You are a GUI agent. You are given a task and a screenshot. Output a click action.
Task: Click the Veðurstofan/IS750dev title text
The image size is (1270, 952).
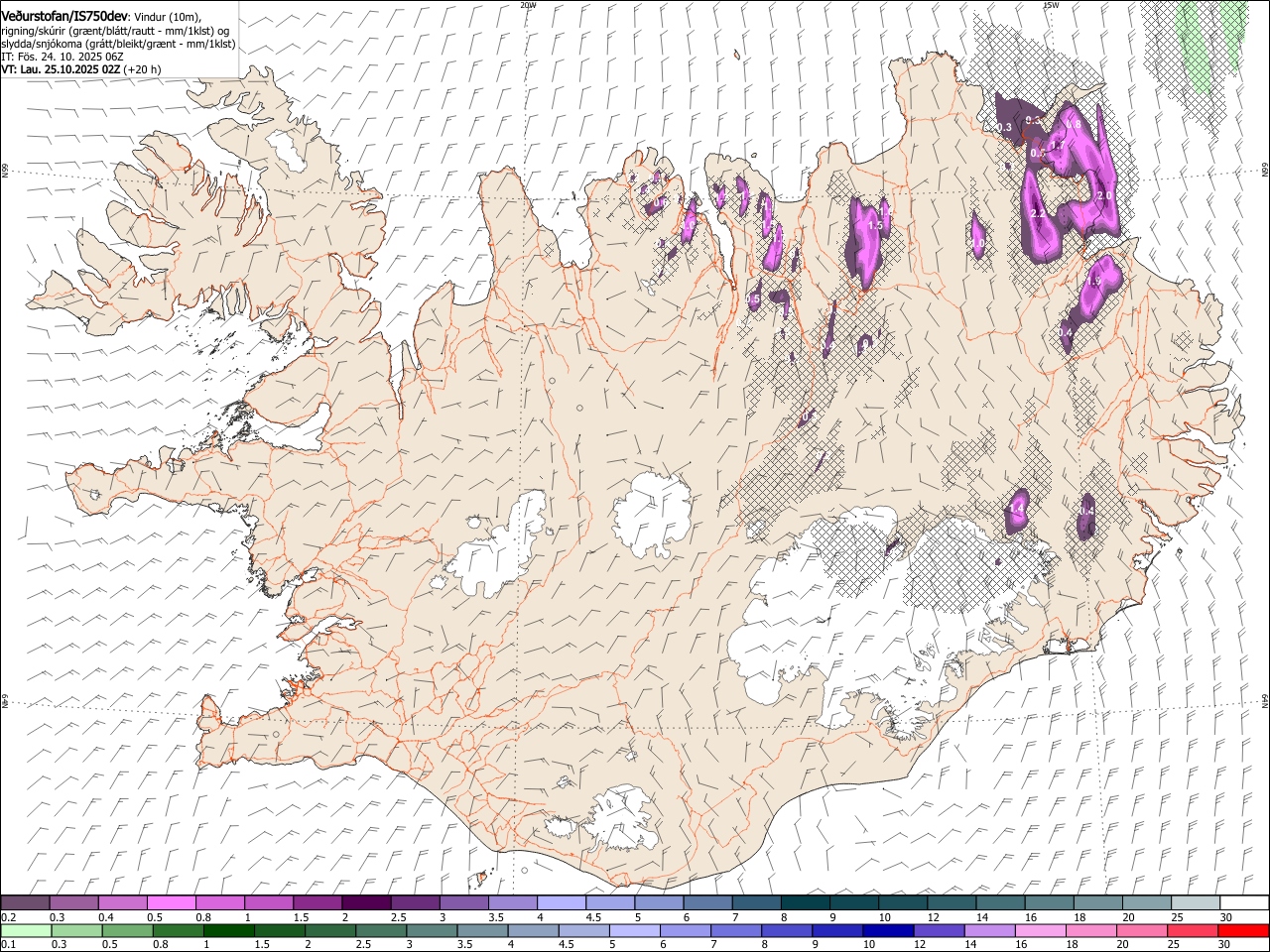64,17
